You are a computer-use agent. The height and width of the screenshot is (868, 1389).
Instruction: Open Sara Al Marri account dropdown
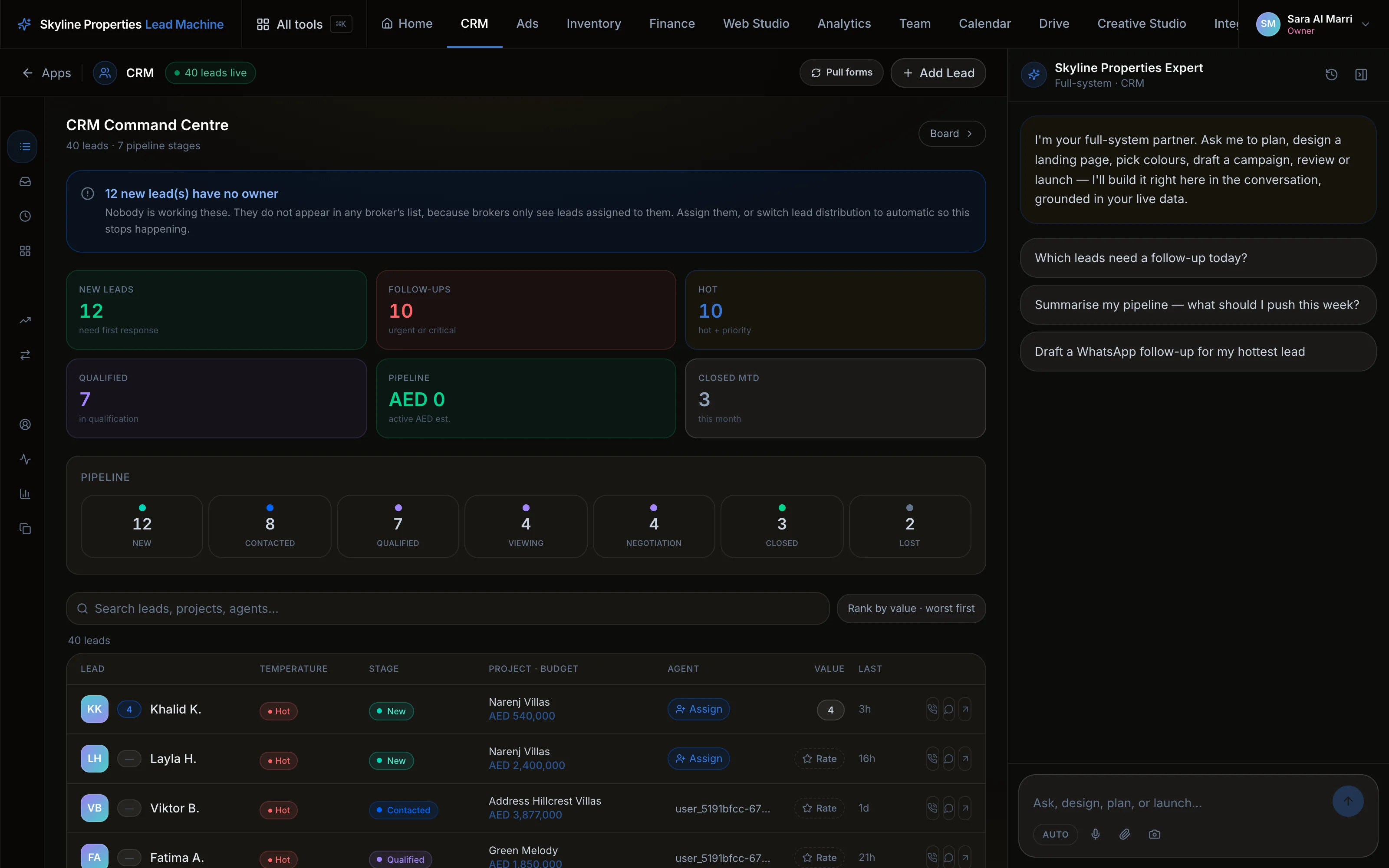tap(1313, 24)
